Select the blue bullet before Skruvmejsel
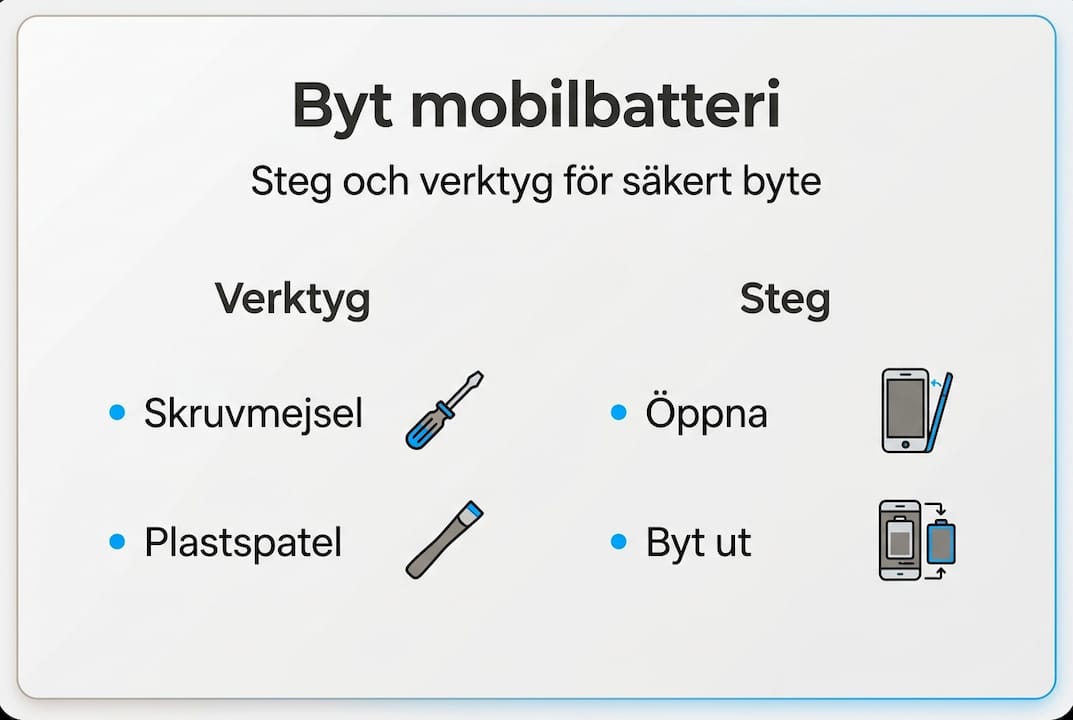The image size is (1073, 720). [x=117, y=412]
